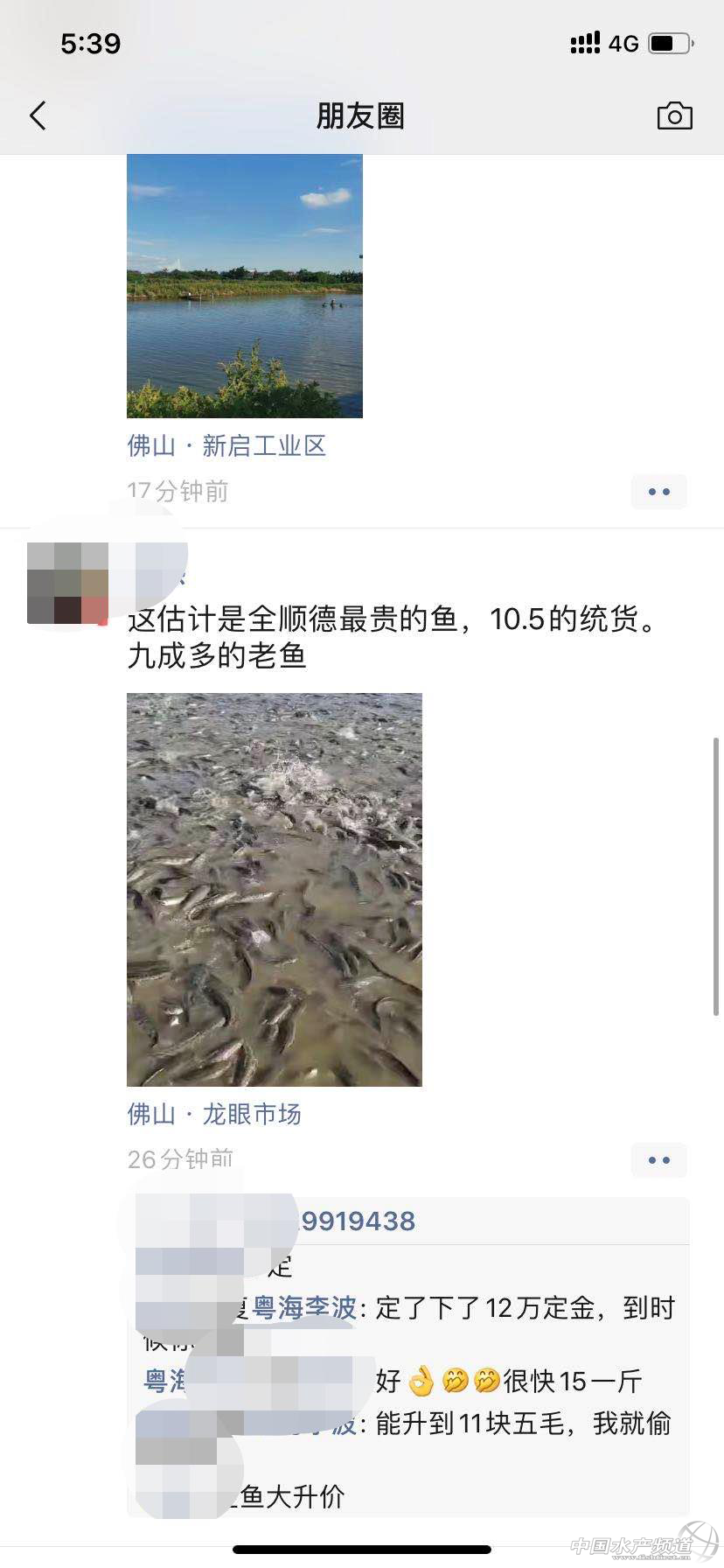The height and width of the screenshot is (1568, 724).
Task: Tap the 朋友圈 title
Action: [x=361, y=115]
